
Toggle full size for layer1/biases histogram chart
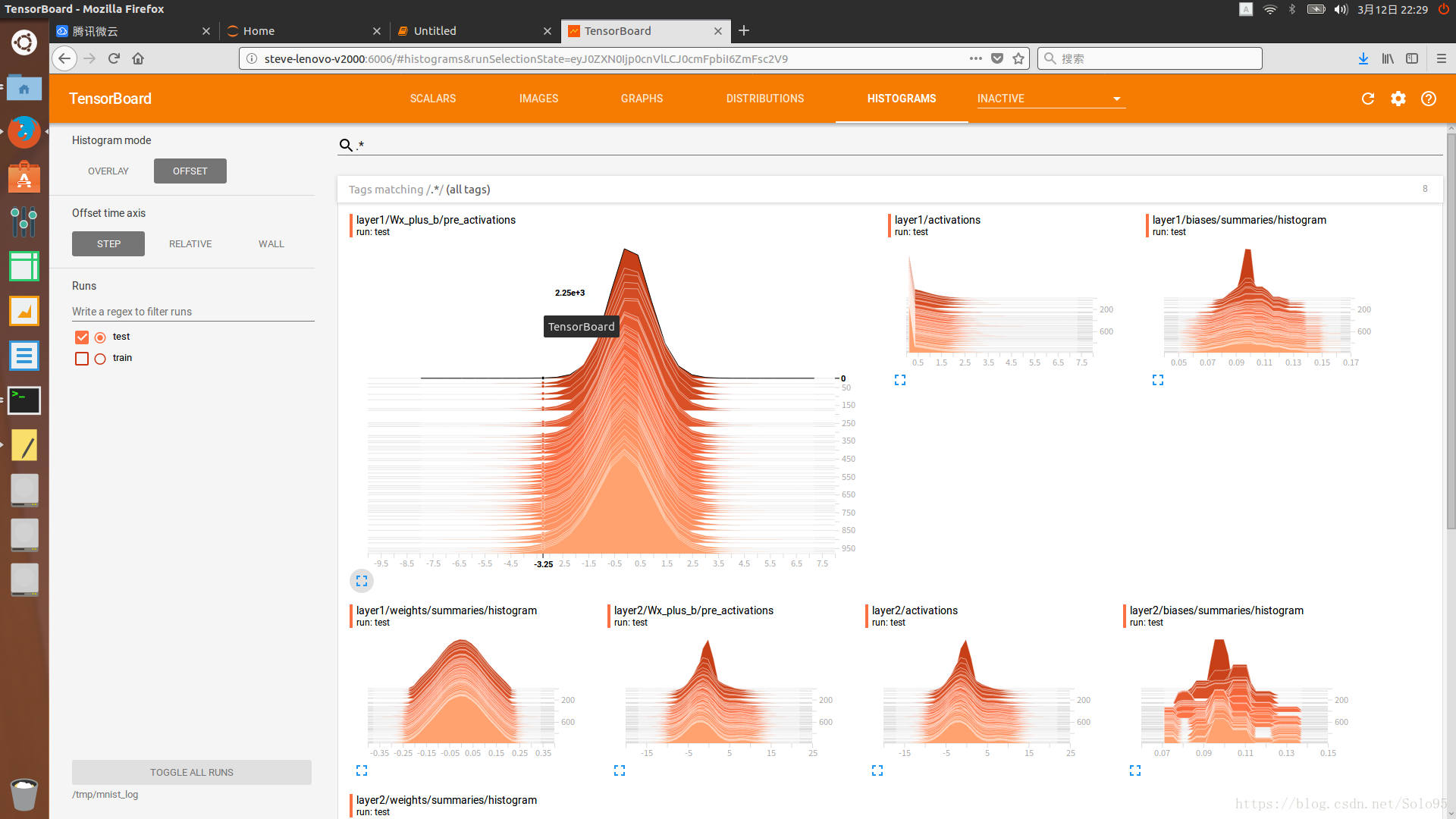click(1158, 380)
